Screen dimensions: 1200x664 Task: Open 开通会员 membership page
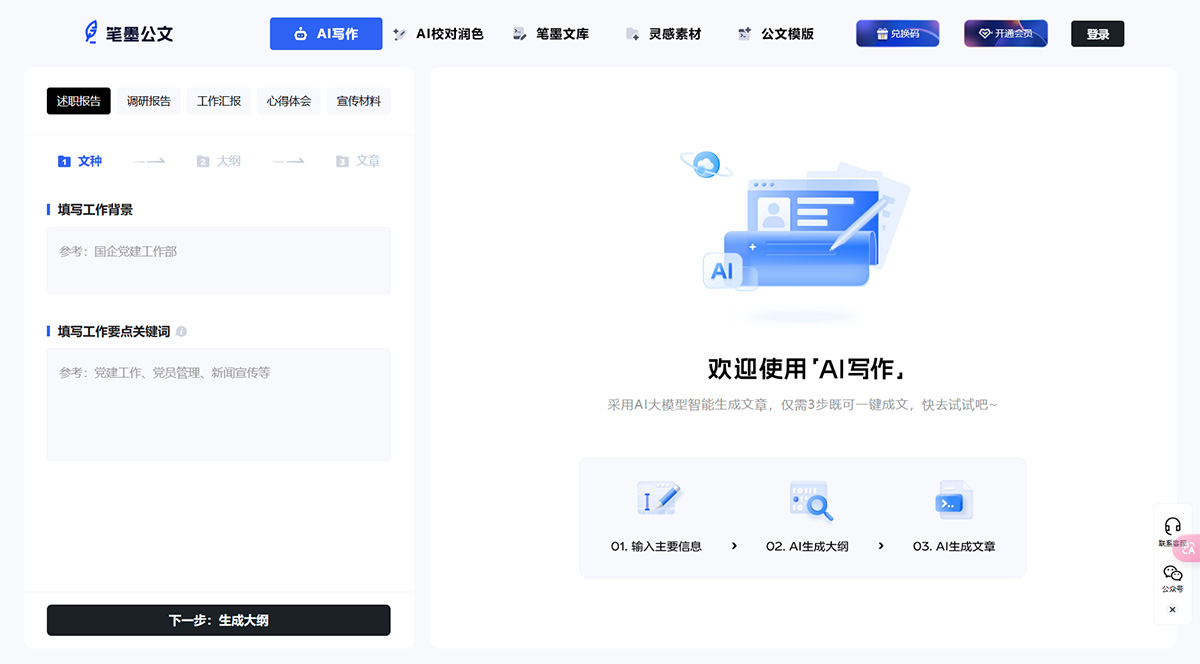[1005, 33]
